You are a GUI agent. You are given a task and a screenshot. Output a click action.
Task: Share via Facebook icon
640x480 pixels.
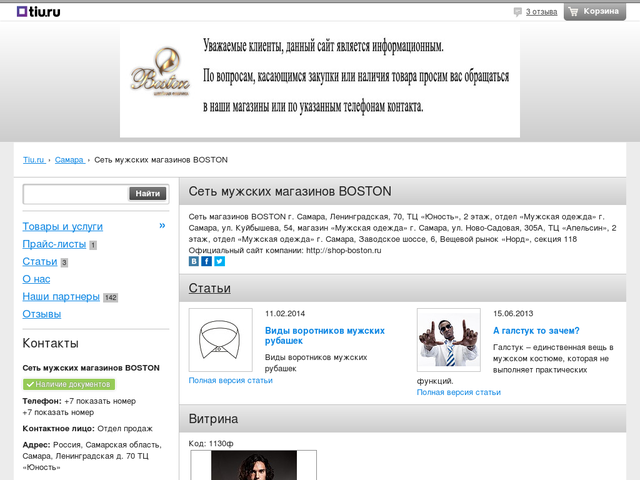tap(207, 261)
